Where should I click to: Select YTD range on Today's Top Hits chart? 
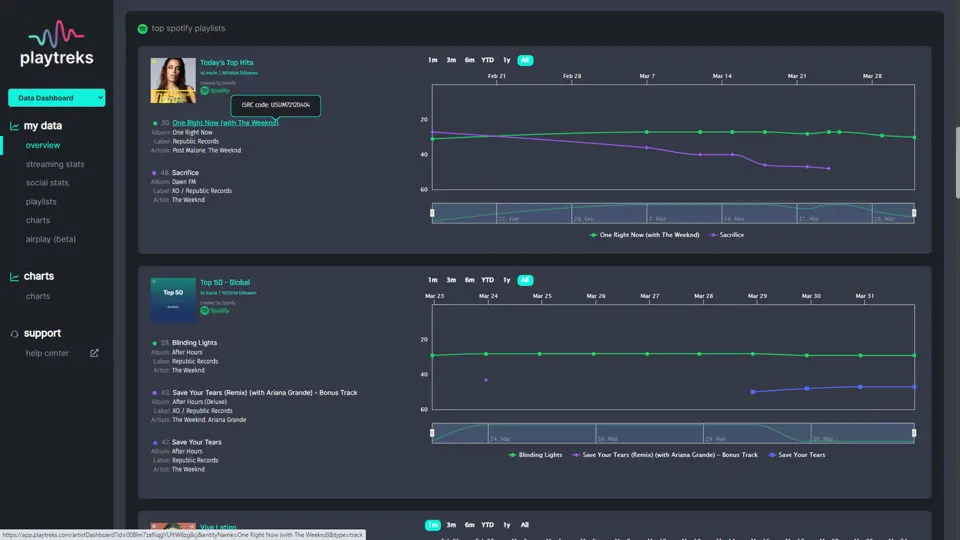click(487, 60)
